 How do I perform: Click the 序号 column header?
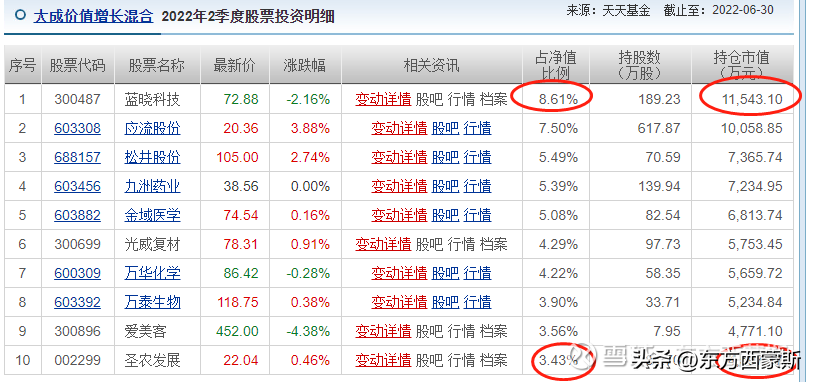click(22, 65)
